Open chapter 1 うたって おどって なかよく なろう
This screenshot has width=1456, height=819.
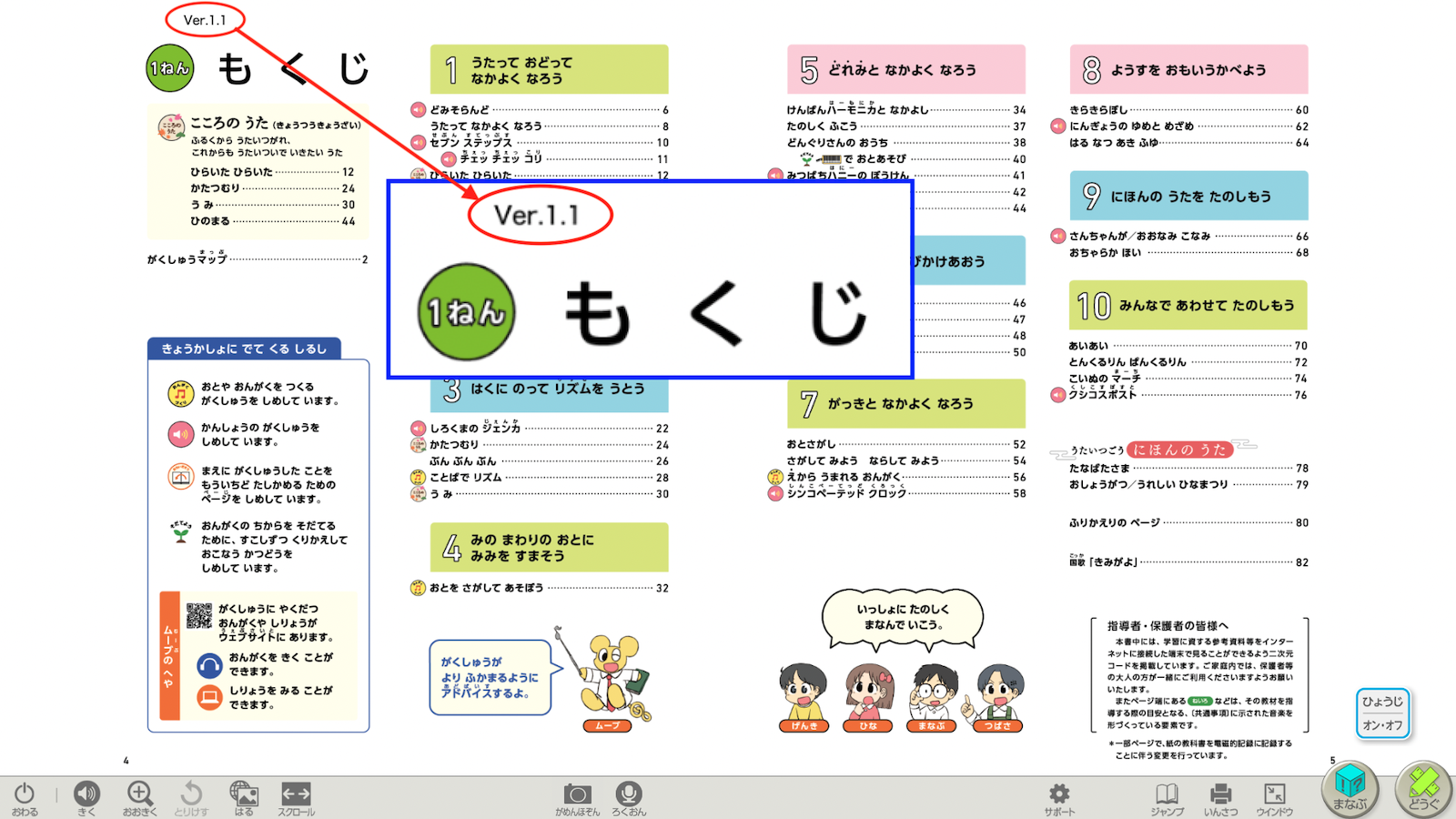point(550,69)
